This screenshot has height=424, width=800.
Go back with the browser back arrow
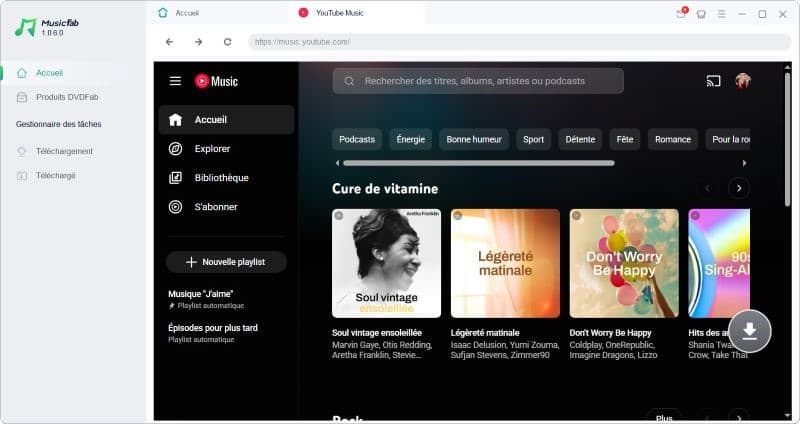pos(169,42)
